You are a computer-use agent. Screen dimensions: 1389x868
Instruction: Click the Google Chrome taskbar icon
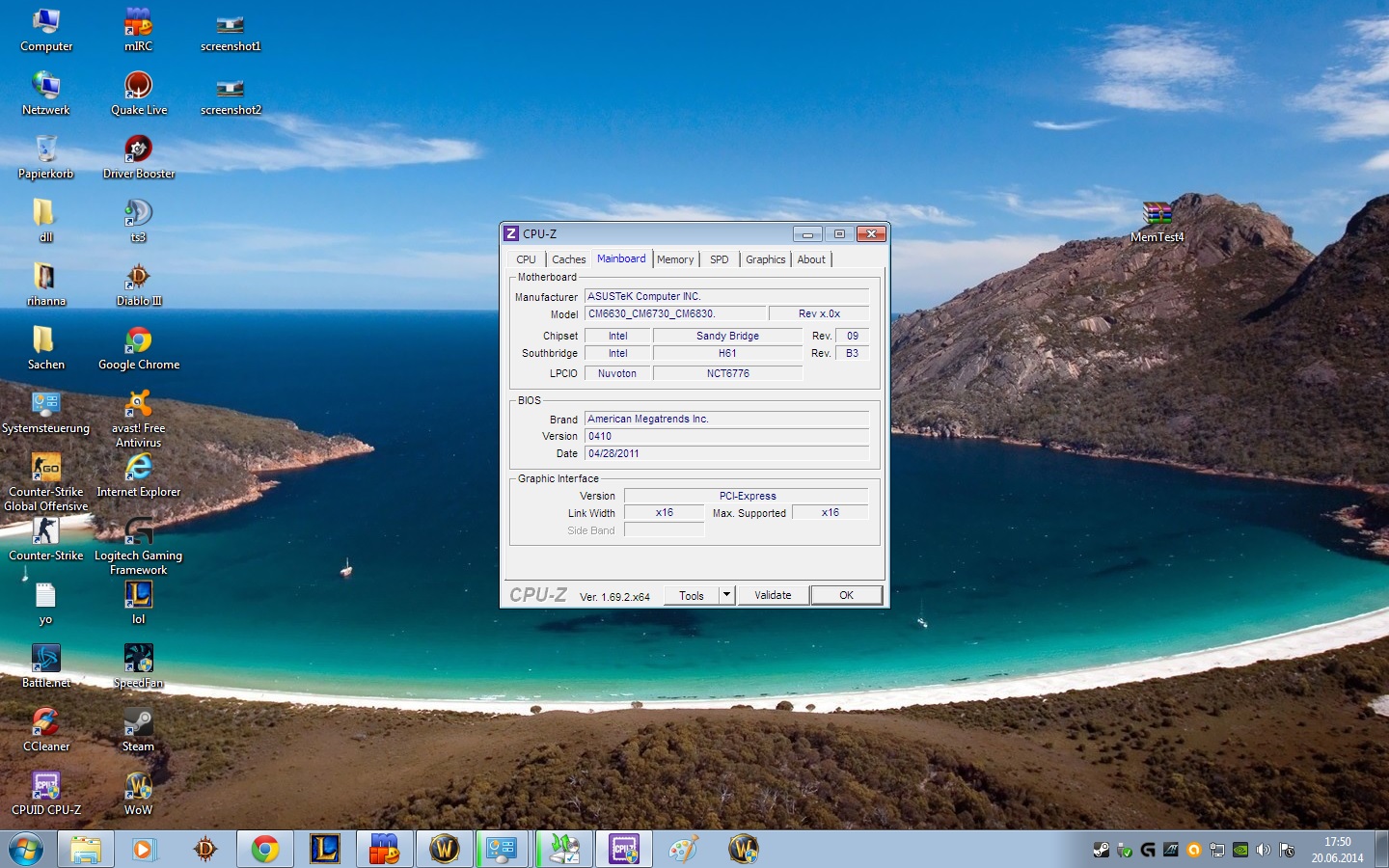[265, 849]
